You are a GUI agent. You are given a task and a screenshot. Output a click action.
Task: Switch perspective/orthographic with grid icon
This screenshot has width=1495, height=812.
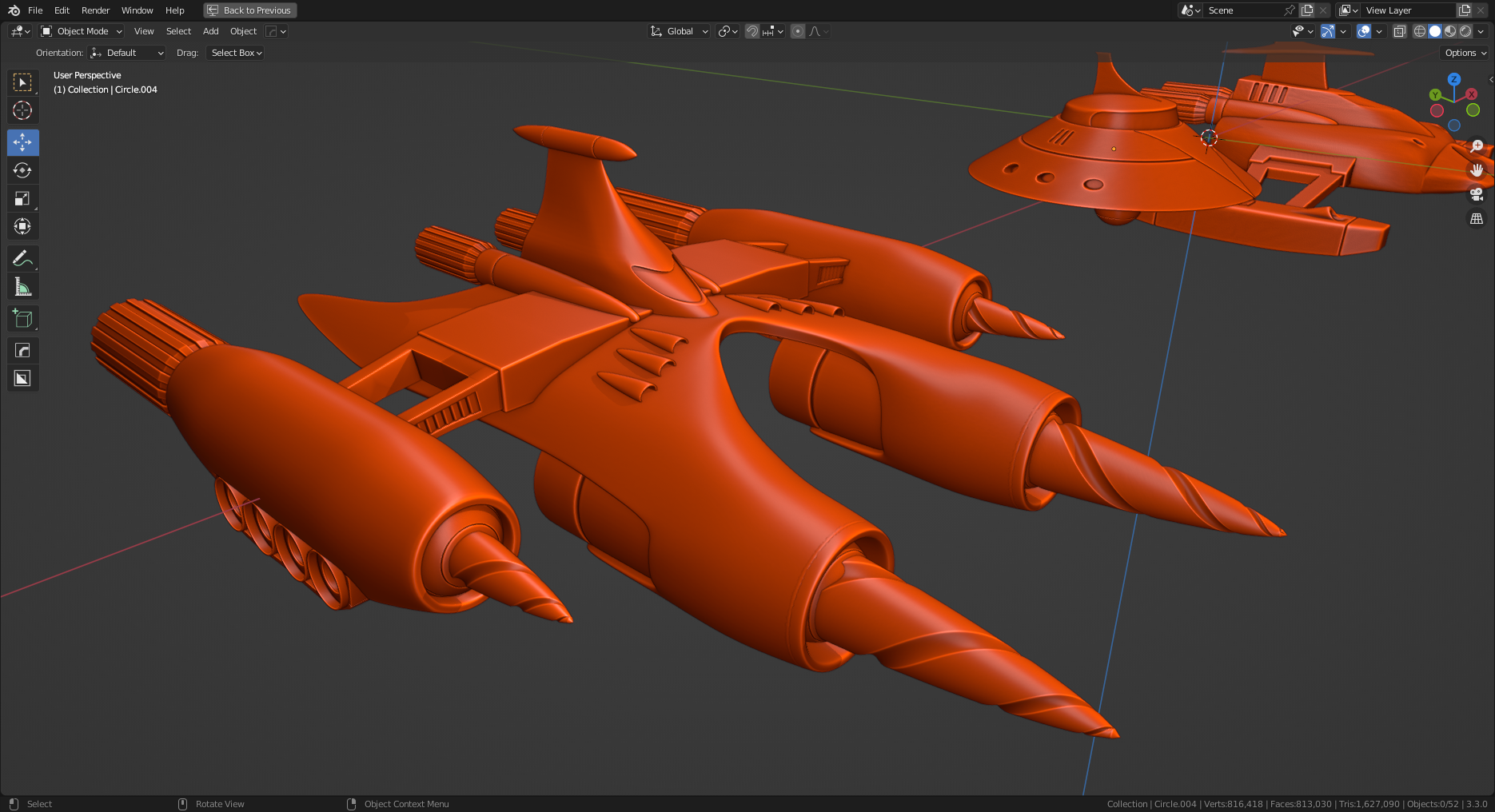(x=1477, y=218)
